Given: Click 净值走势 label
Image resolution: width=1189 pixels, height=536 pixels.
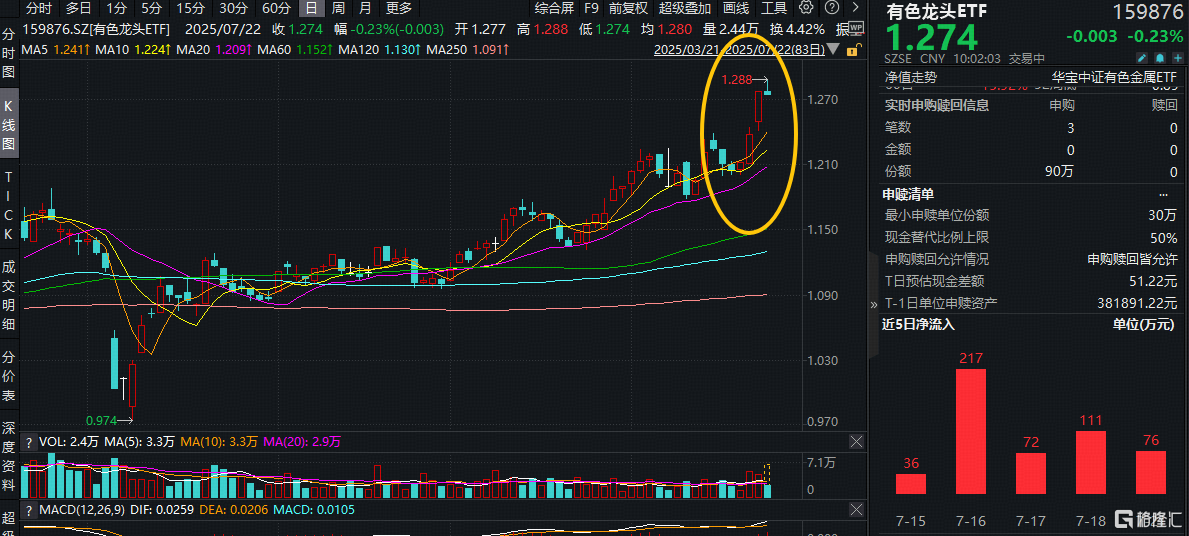Looking at the screenshot, I should 911,77.
